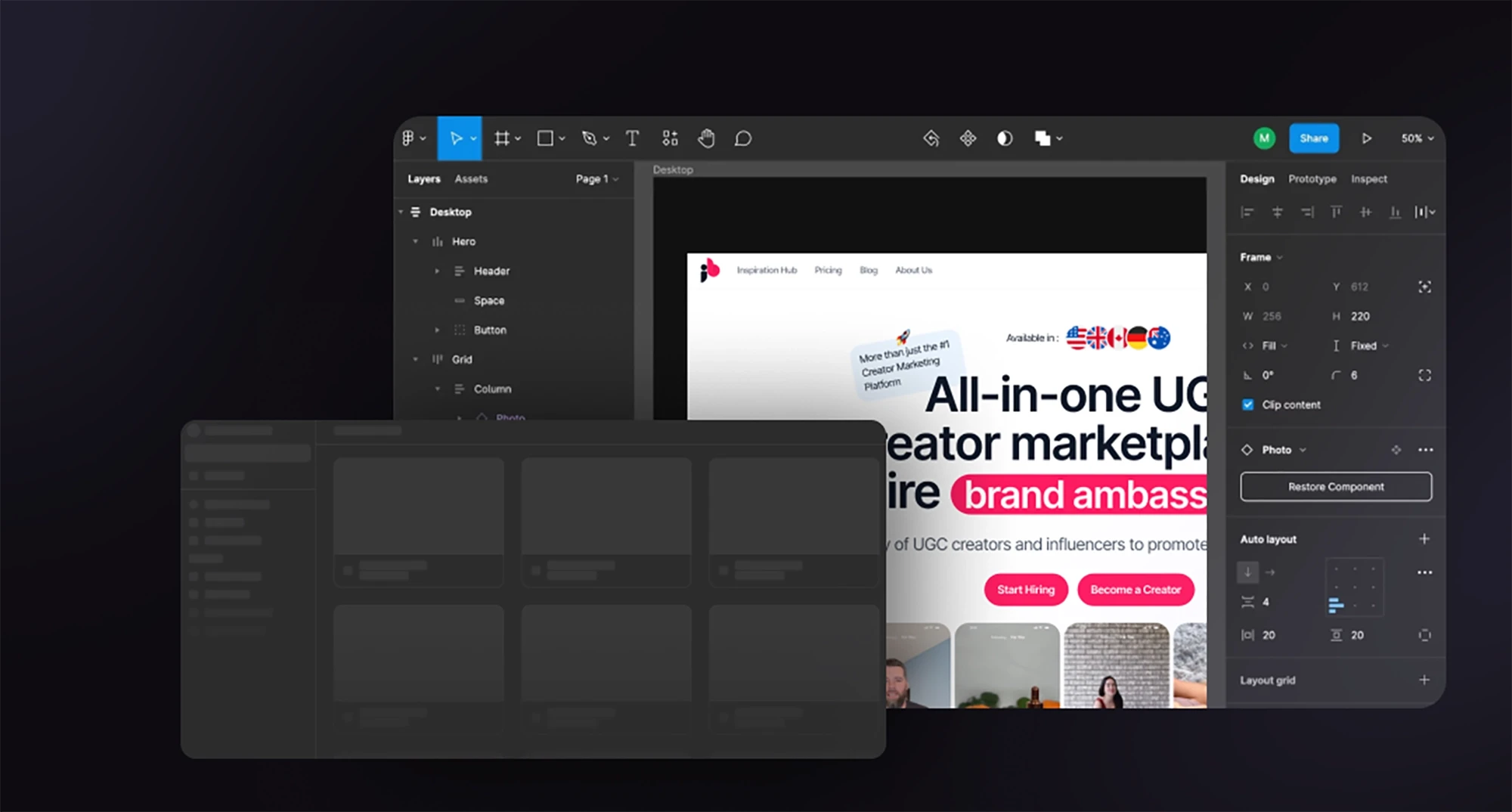
Task: Select the Move tool
Action: [x=456, y=138]
